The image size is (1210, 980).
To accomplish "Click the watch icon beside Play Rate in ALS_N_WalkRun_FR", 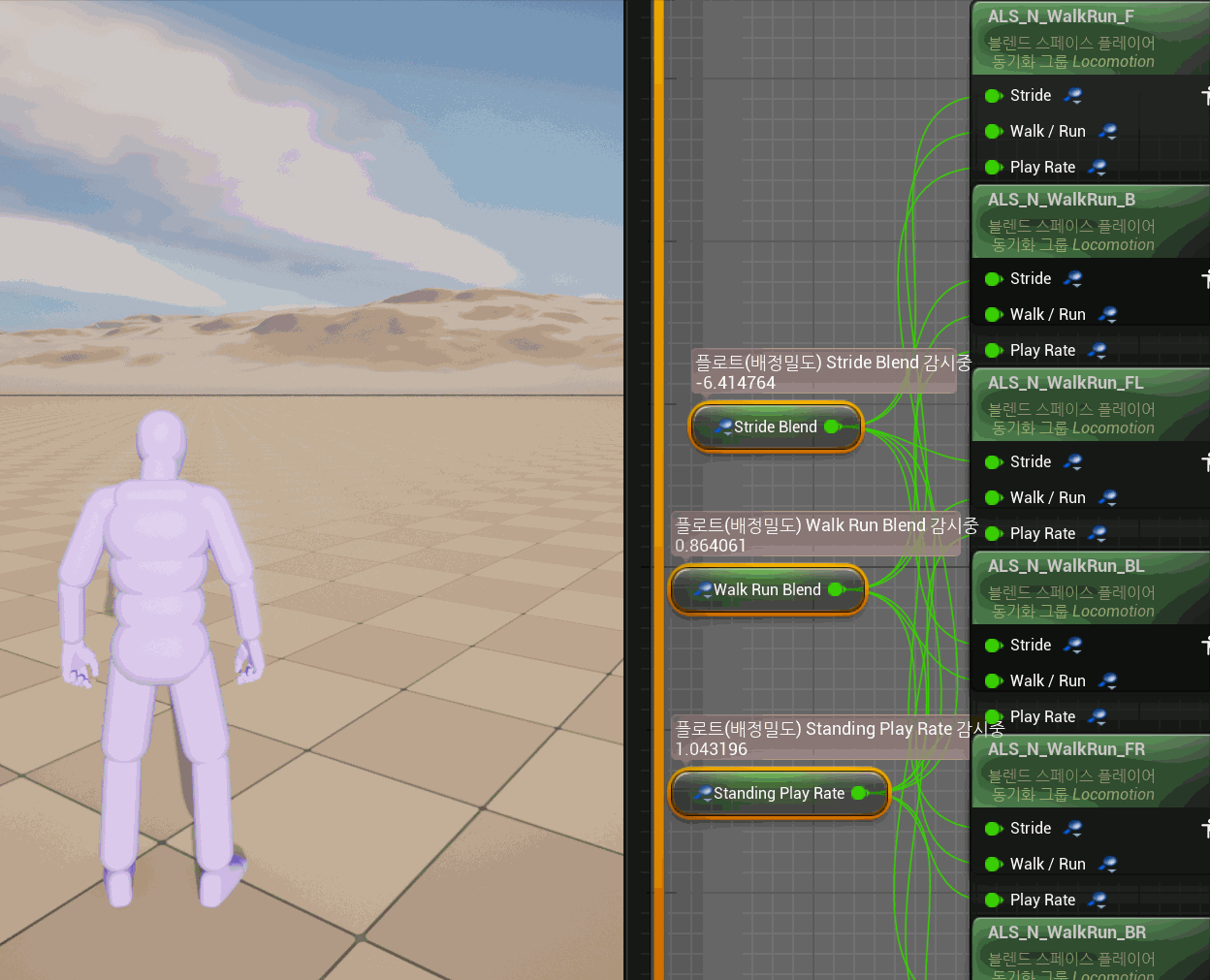I will click(x=1097, y=900).
